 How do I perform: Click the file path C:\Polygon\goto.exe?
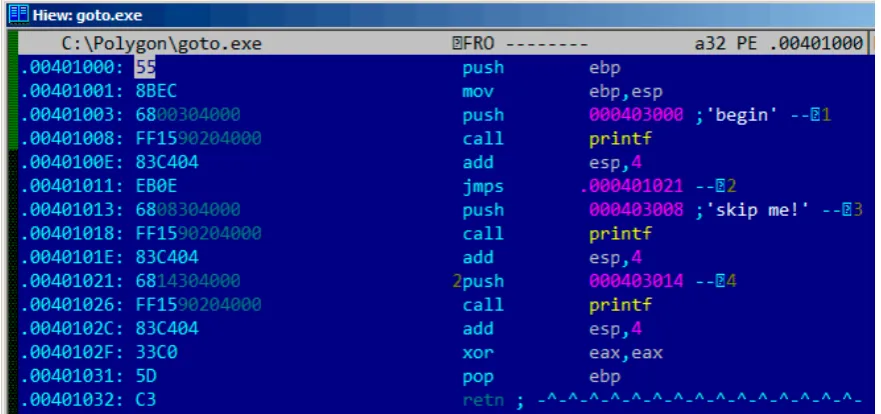pyautogui.click(x=162, y=43)
